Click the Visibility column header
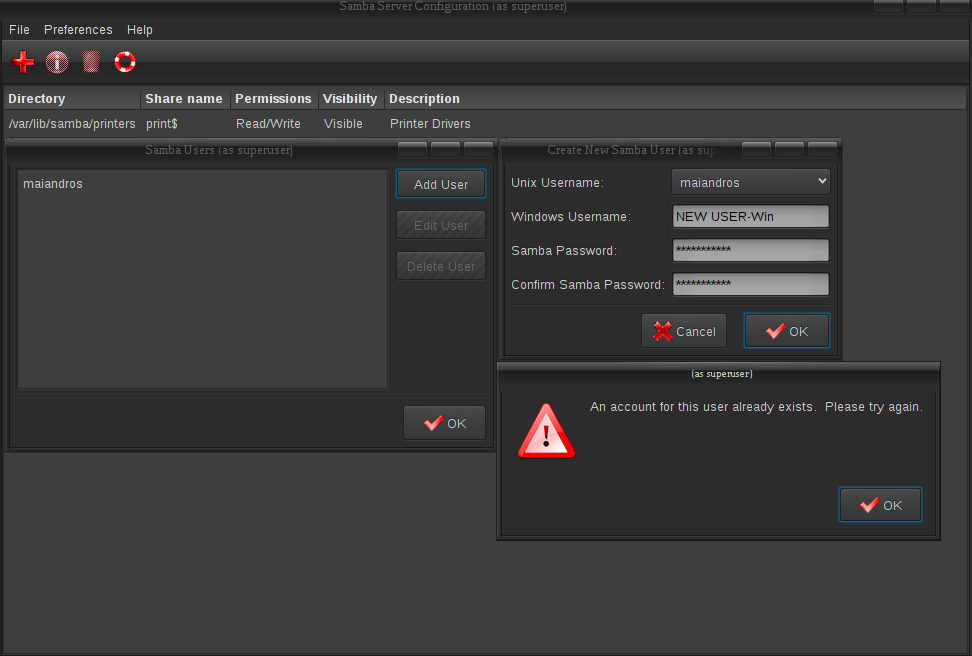 point(350,99)
